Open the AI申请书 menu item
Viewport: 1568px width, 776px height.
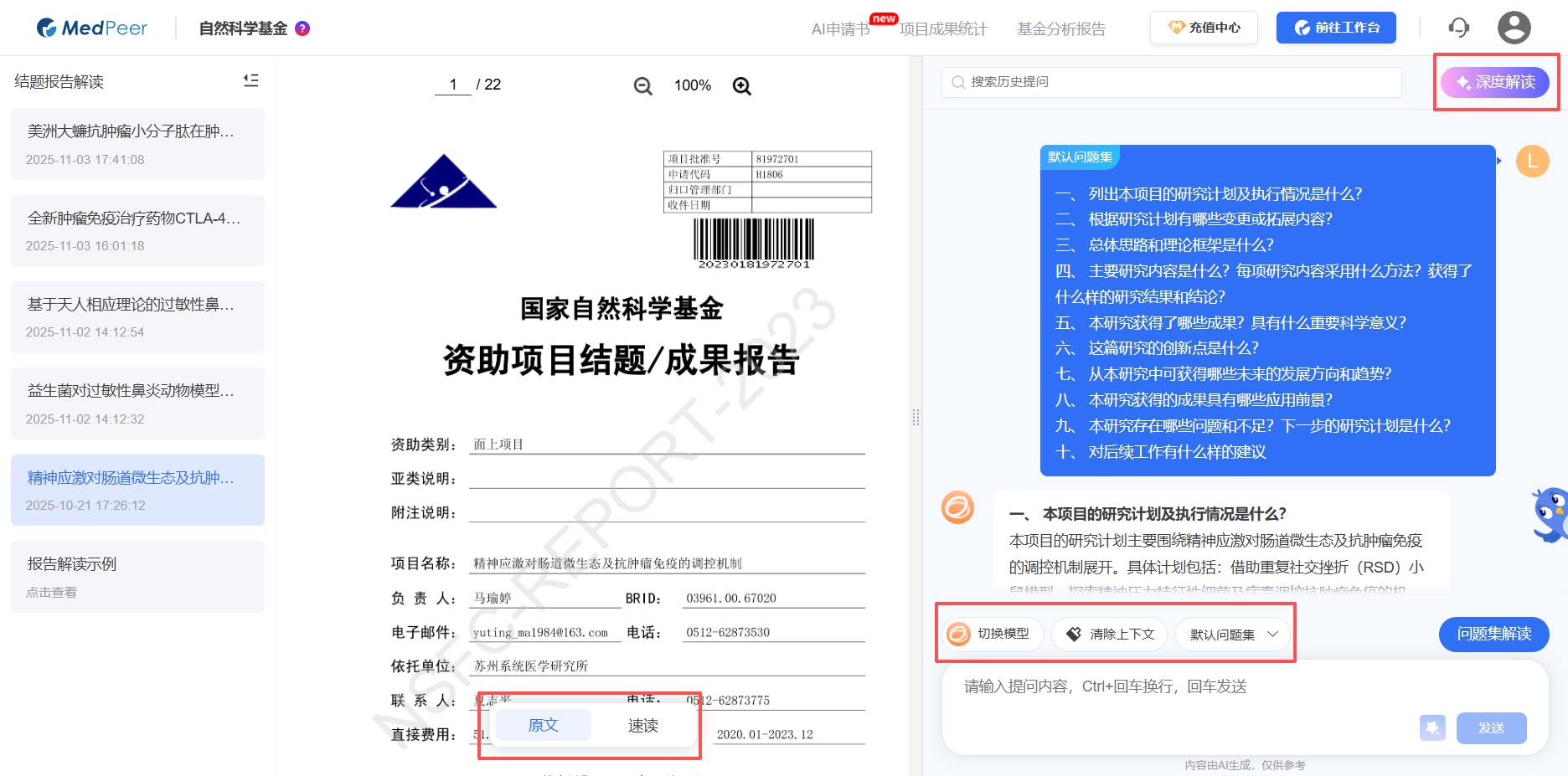coord(840,28)
